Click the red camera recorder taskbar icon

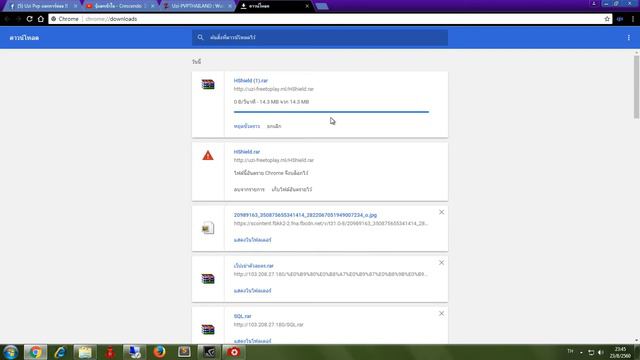(x=234, y=352)
